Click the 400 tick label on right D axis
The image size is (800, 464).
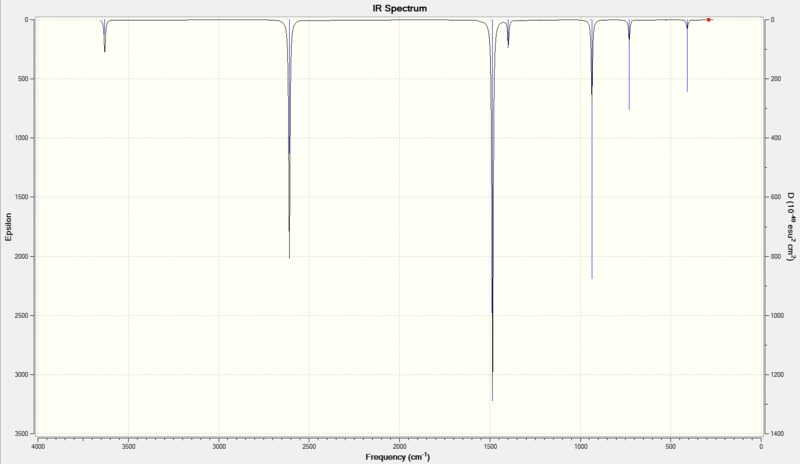776,138
